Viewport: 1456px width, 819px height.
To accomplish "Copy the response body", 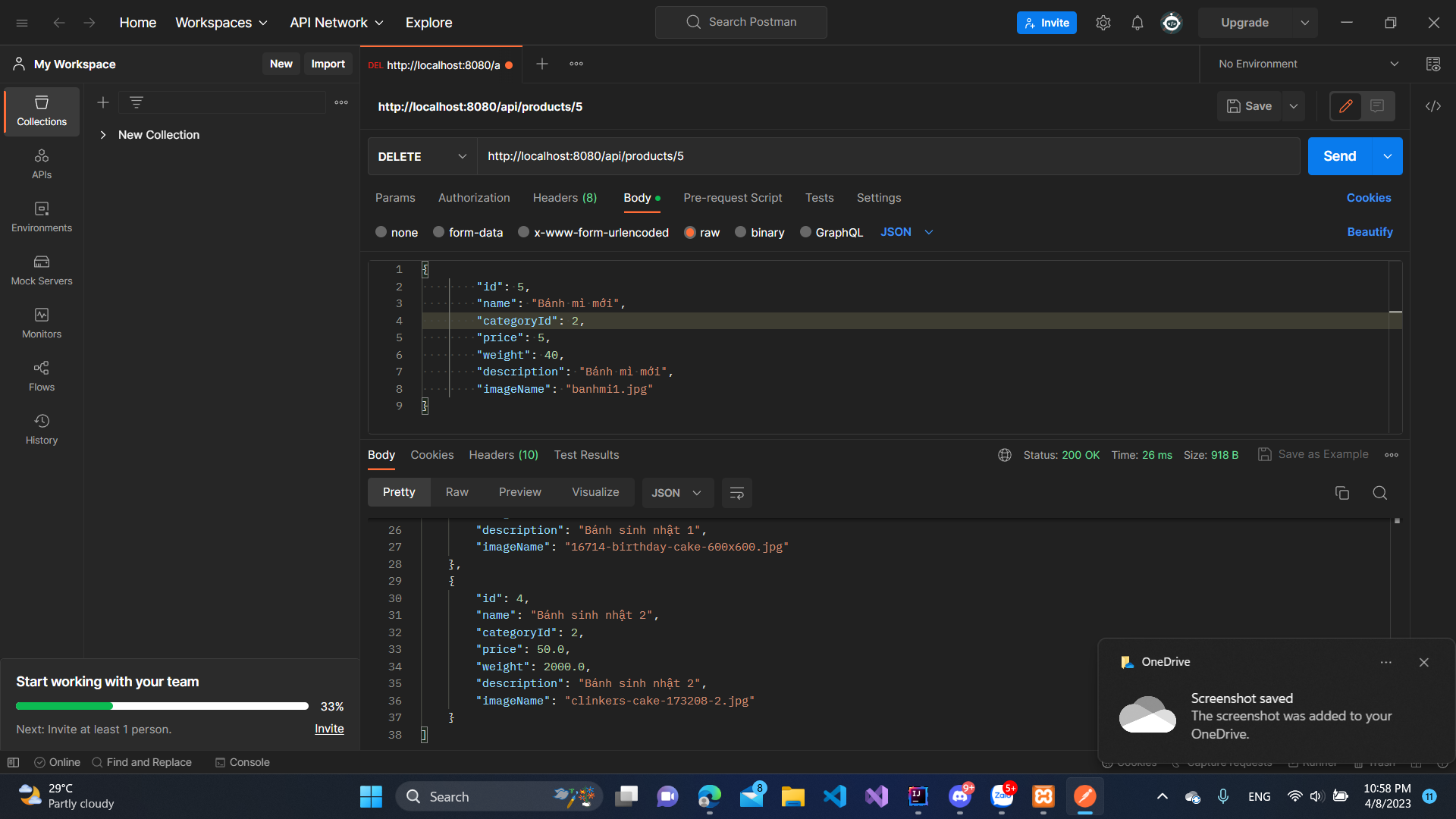I will 1341,492.
